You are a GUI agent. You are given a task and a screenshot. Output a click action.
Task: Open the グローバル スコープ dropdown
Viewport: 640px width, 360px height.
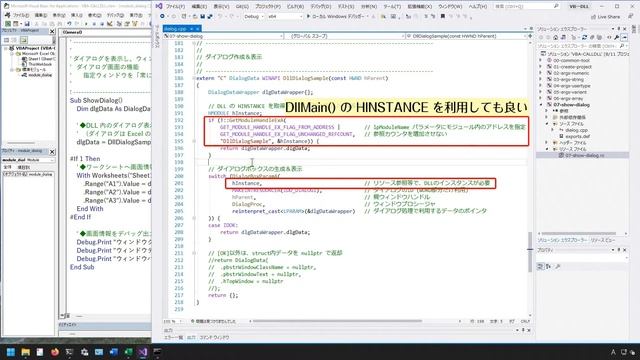[344, 36]
